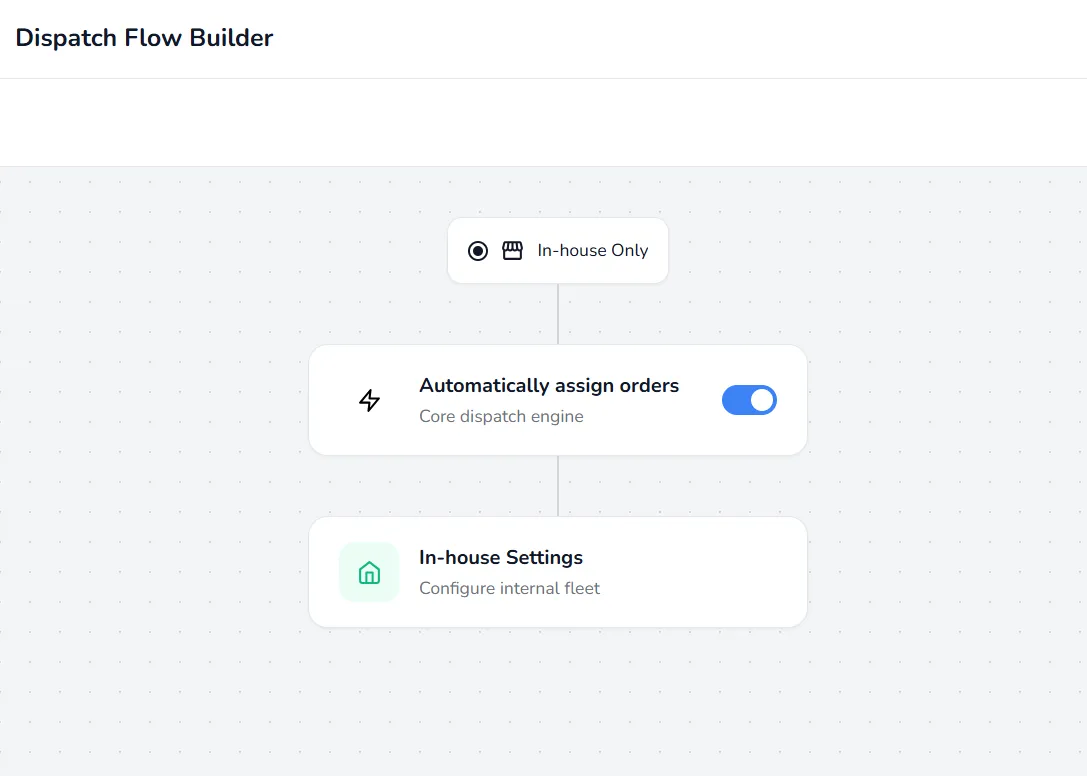Click the blue track of the assign toggle
Image resolution: width=1087 pixels, height=776 pixels.
[735, 400]
